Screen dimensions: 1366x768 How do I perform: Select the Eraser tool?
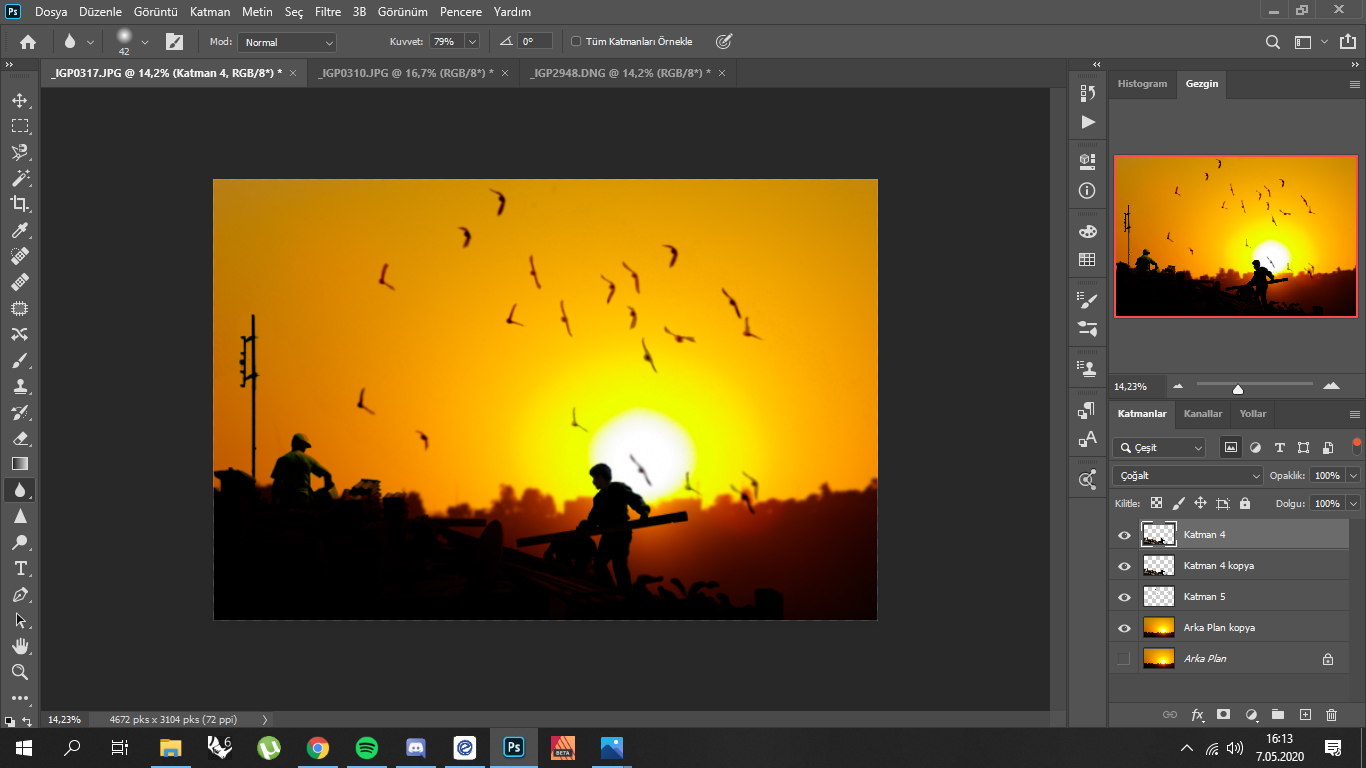[20, 438]
